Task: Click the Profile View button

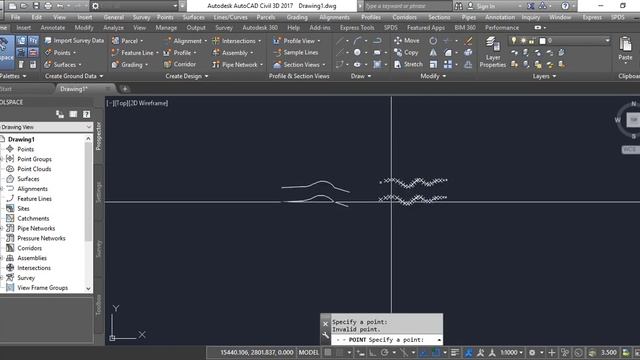Action: tap(296, 40)
